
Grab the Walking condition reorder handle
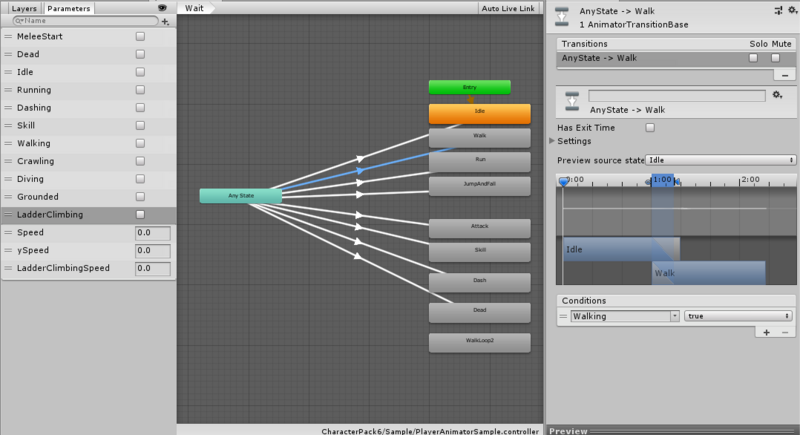tap(563, 316)
